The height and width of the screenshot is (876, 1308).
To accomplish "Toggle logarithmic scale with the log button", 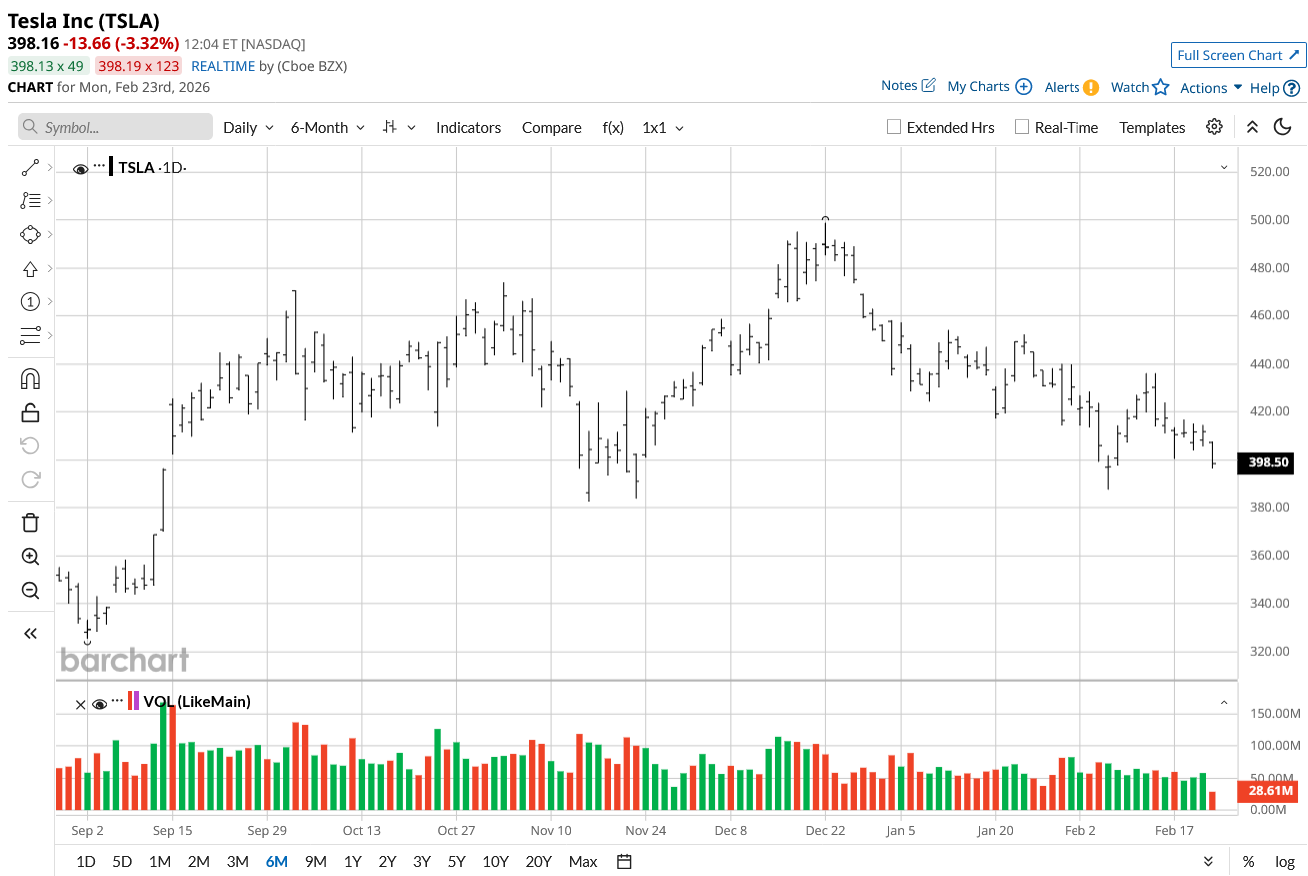I will 1285,861.
